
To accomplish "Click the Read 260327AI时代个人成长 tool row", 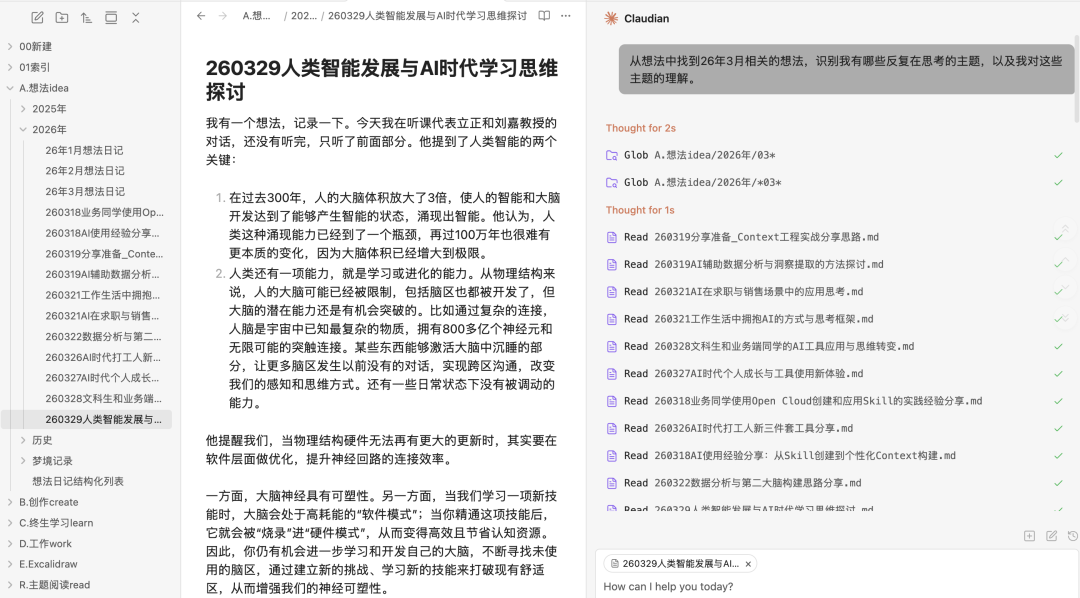I will (835, 374).
